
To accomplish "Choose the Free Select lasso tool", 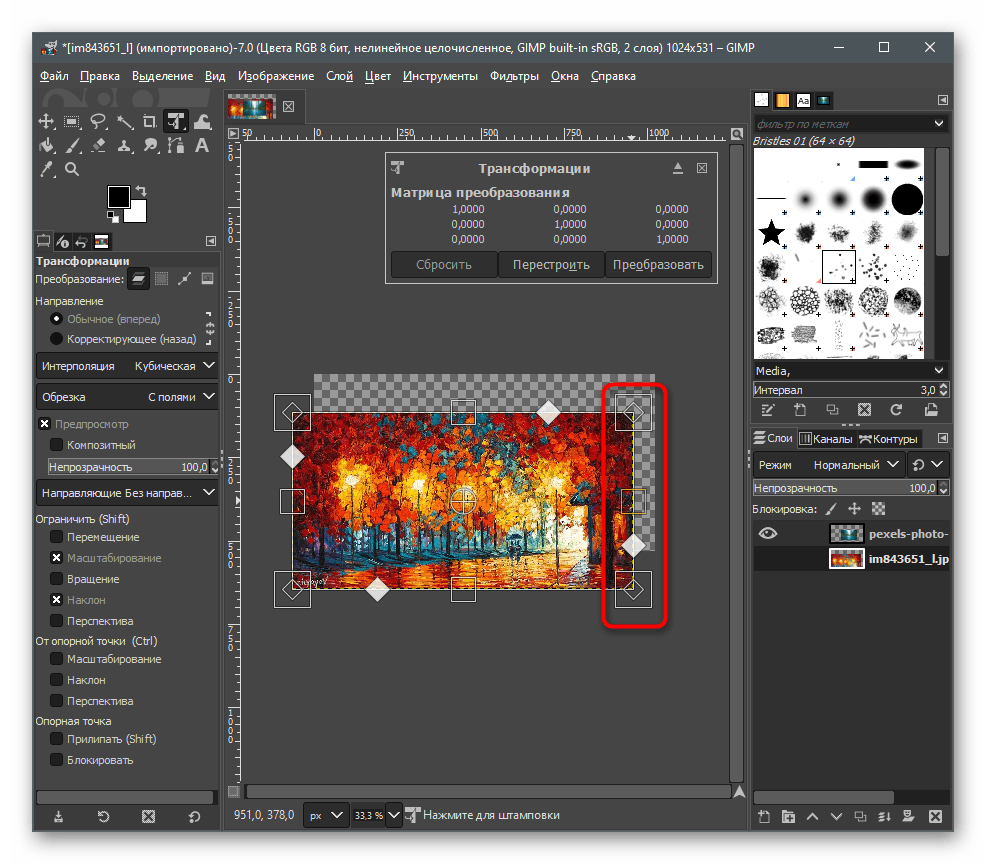I will coord(98,122).
